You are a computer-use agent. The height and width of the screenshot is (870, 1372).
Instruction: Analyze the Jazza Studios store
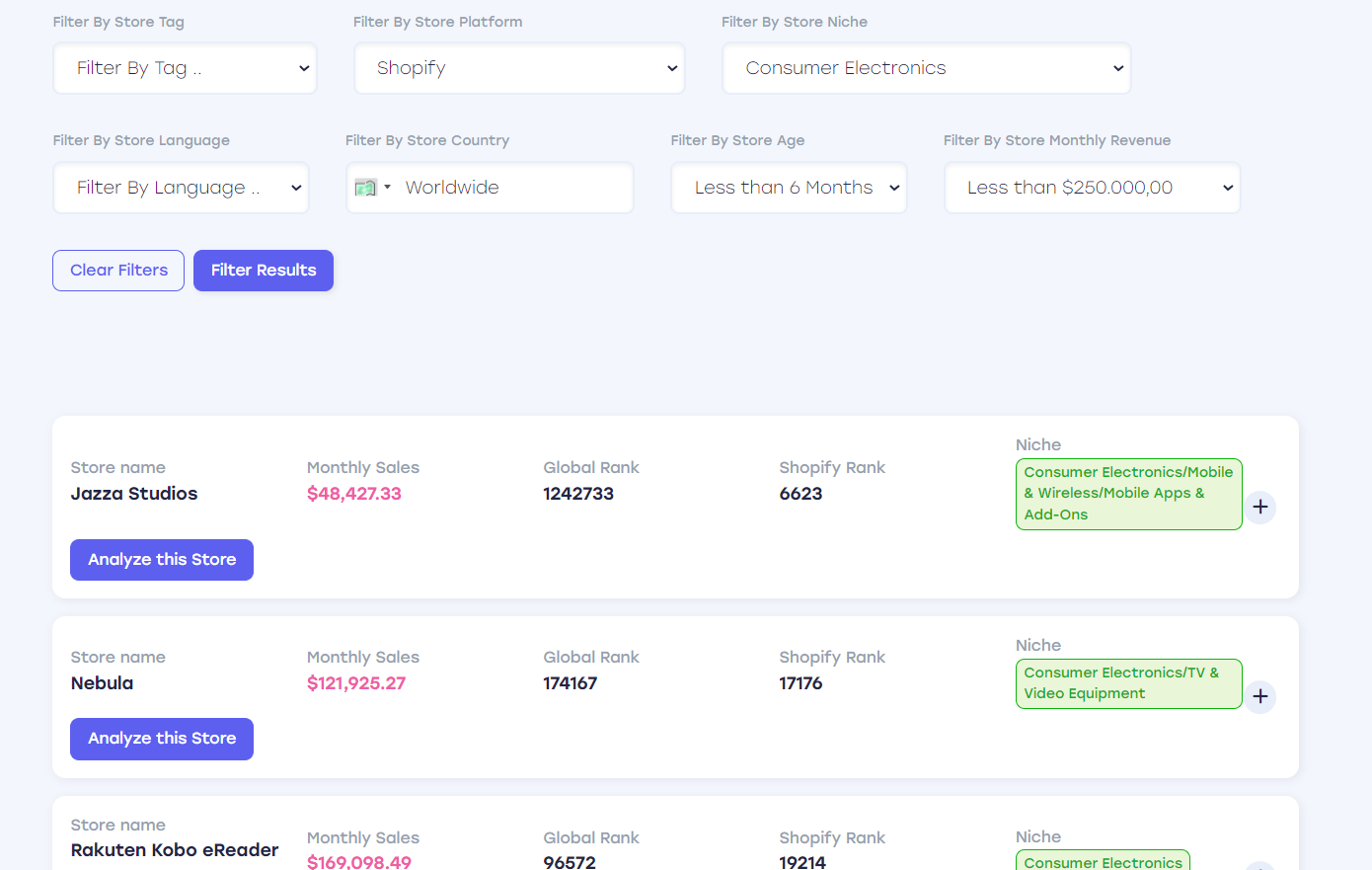tap(162, 560)
